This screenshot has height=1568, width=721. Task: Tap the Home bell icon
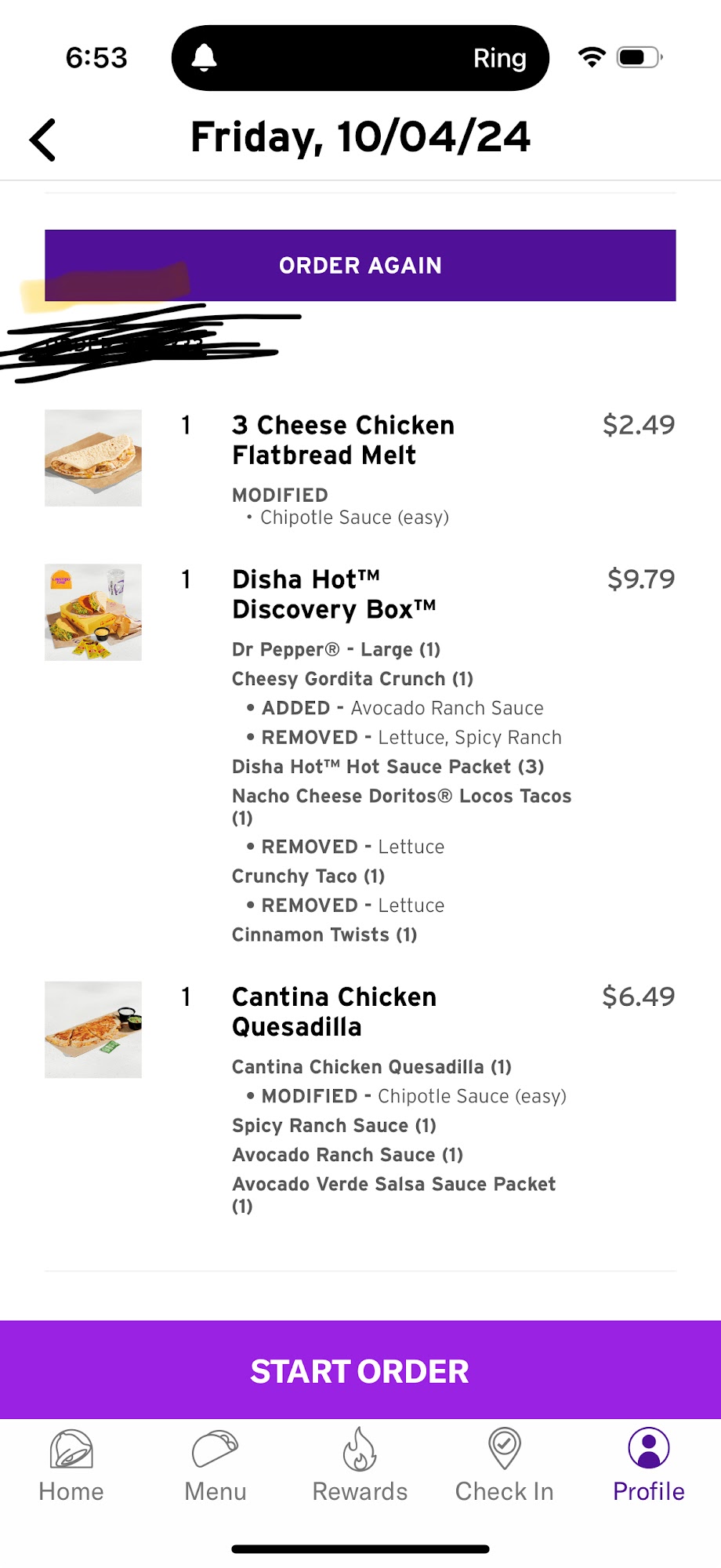click(71, 1448)
